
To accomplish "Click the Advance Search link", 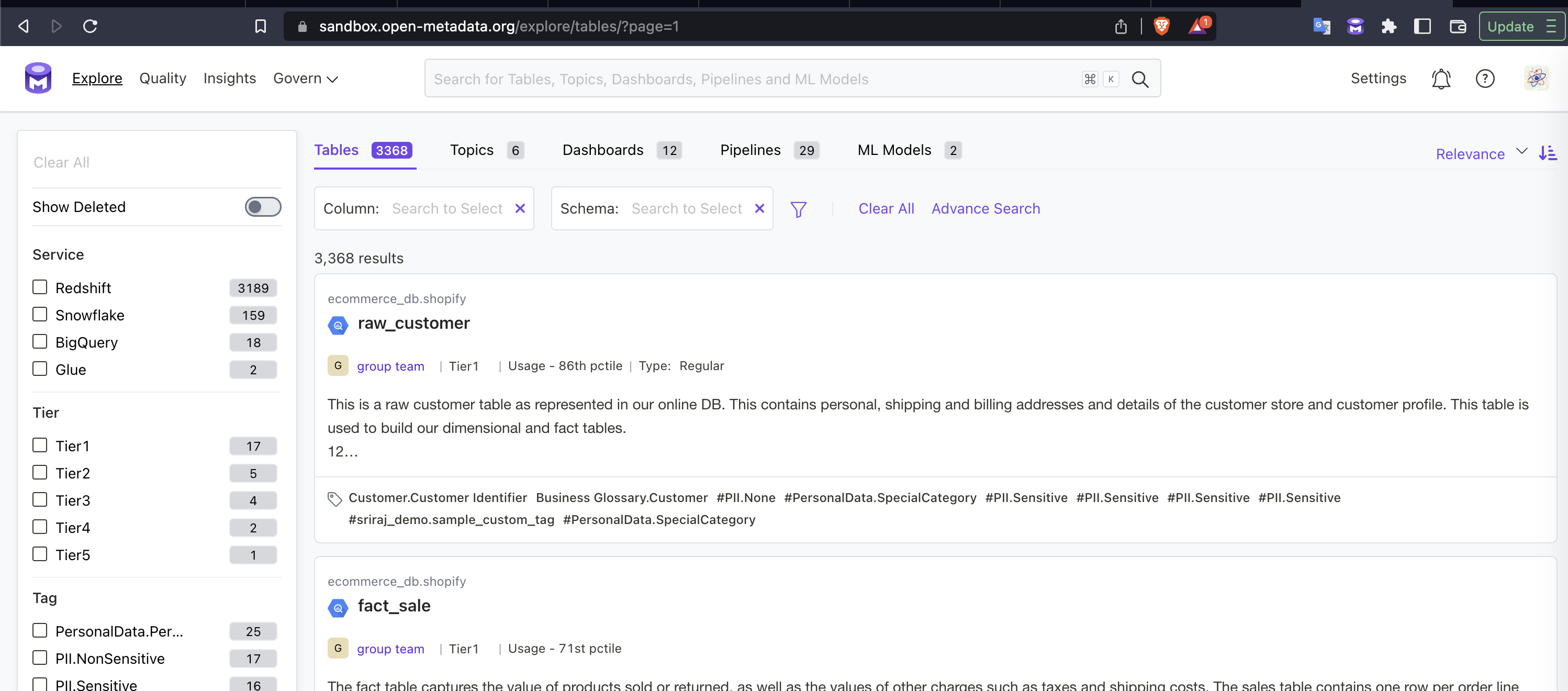I will [985, 209].
